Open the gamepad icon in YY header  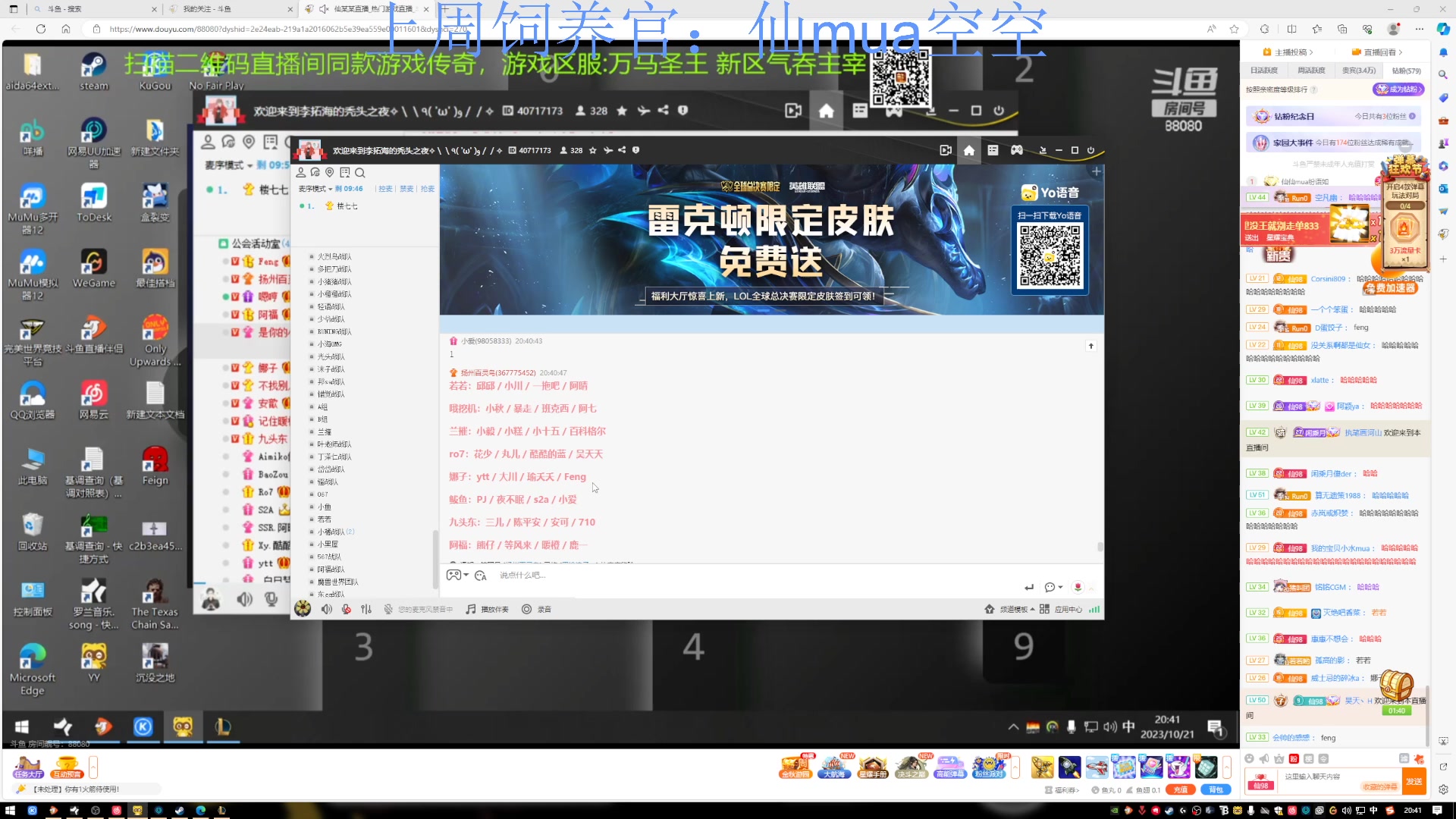click(1016, 150)
